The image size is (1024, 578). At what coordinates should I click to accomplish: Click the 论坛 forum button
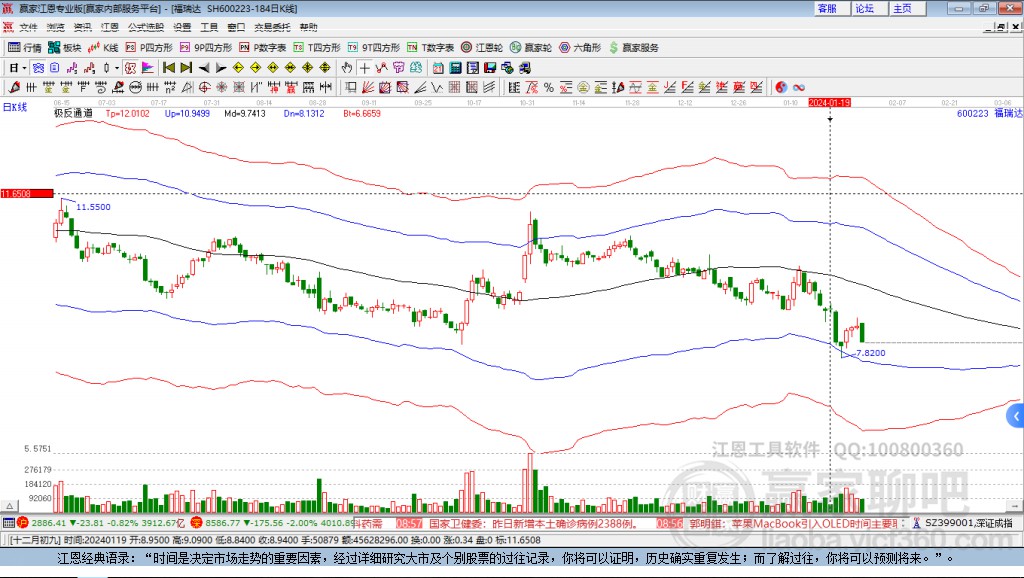[x=864, y=8]
